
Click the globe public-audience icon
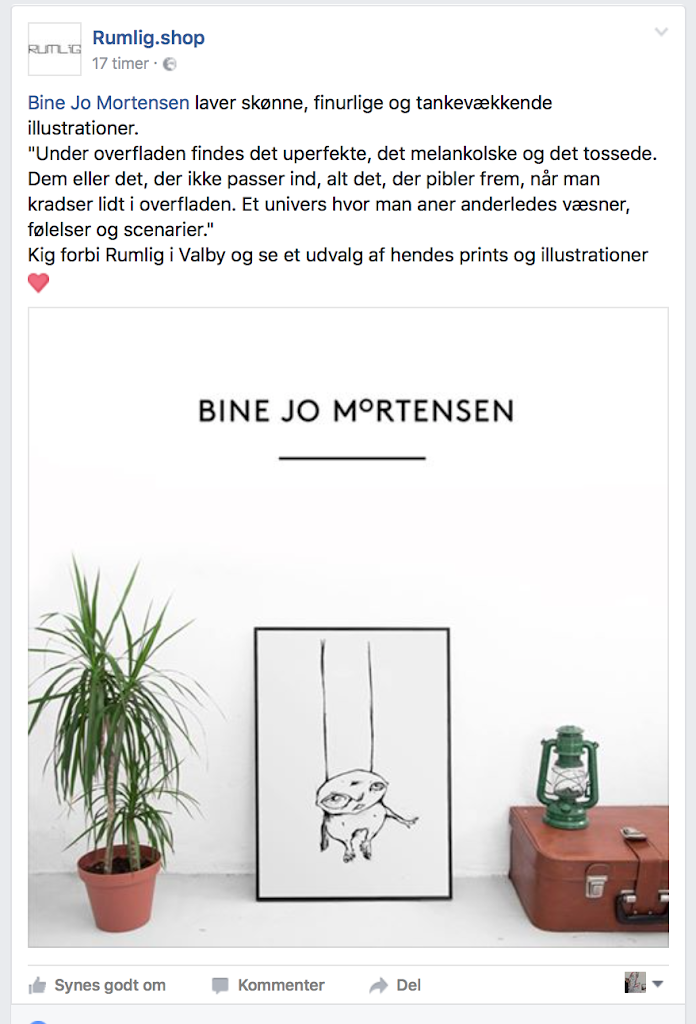tap(170, 64)
